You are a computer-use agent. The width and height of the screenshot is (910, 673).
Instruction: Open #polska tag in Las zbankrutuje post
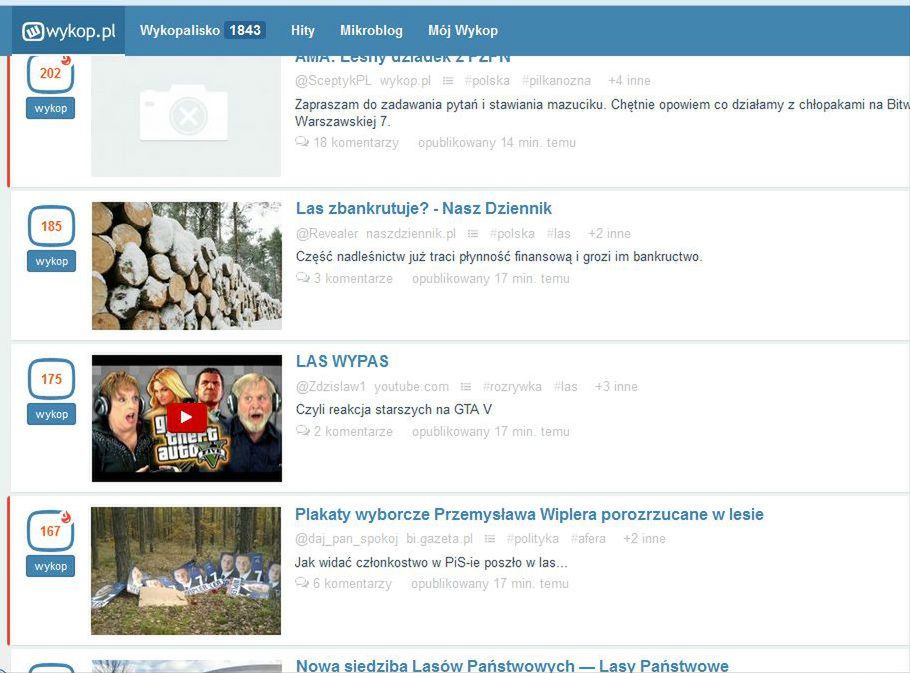pos(512,234)
